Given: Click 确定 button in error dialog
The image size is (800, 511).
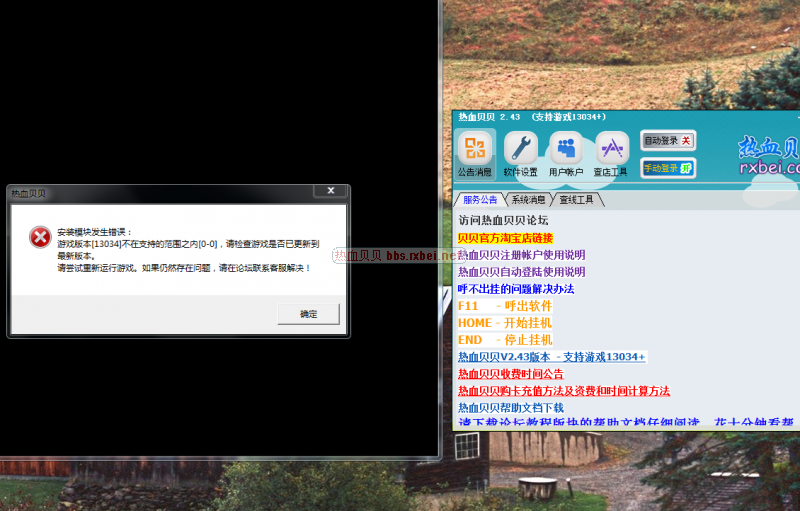Looking at the screenshot, I should (x=308, y=314).
